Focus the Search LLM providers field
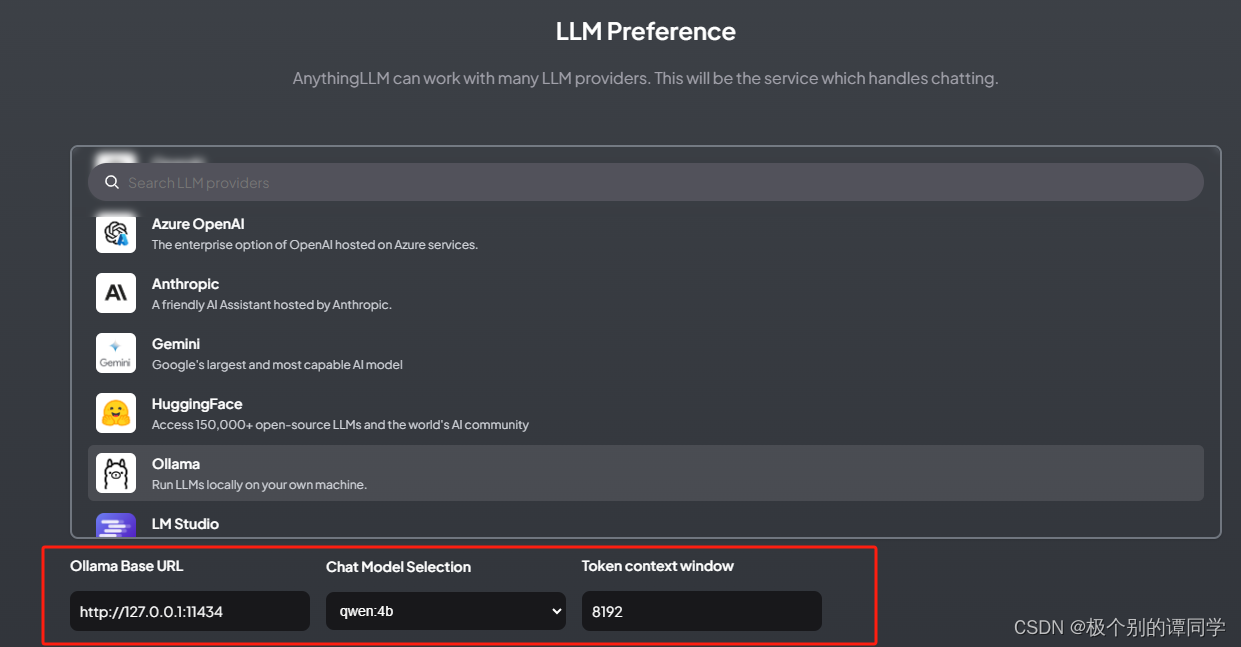 click(646, 182)
